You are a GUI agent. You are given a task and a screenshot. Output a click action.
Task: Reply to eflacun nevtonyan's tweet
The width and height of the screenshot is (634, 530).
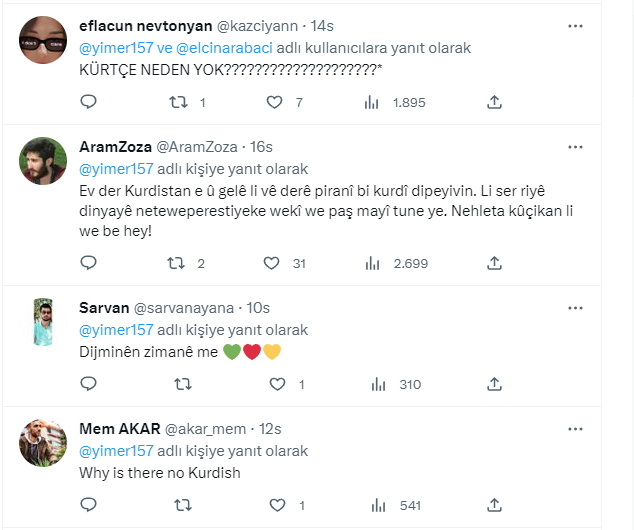[x=88, y=102]
